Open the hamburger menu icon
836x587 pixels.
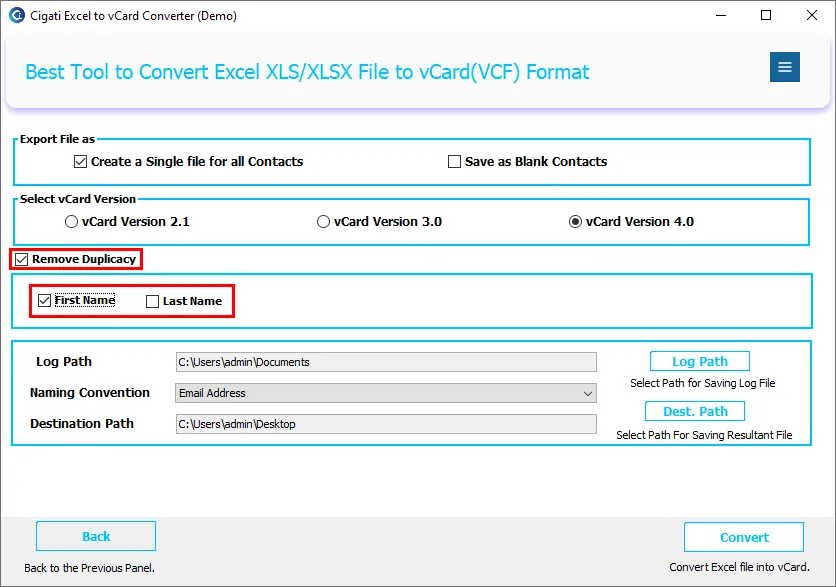click(784, 67)
